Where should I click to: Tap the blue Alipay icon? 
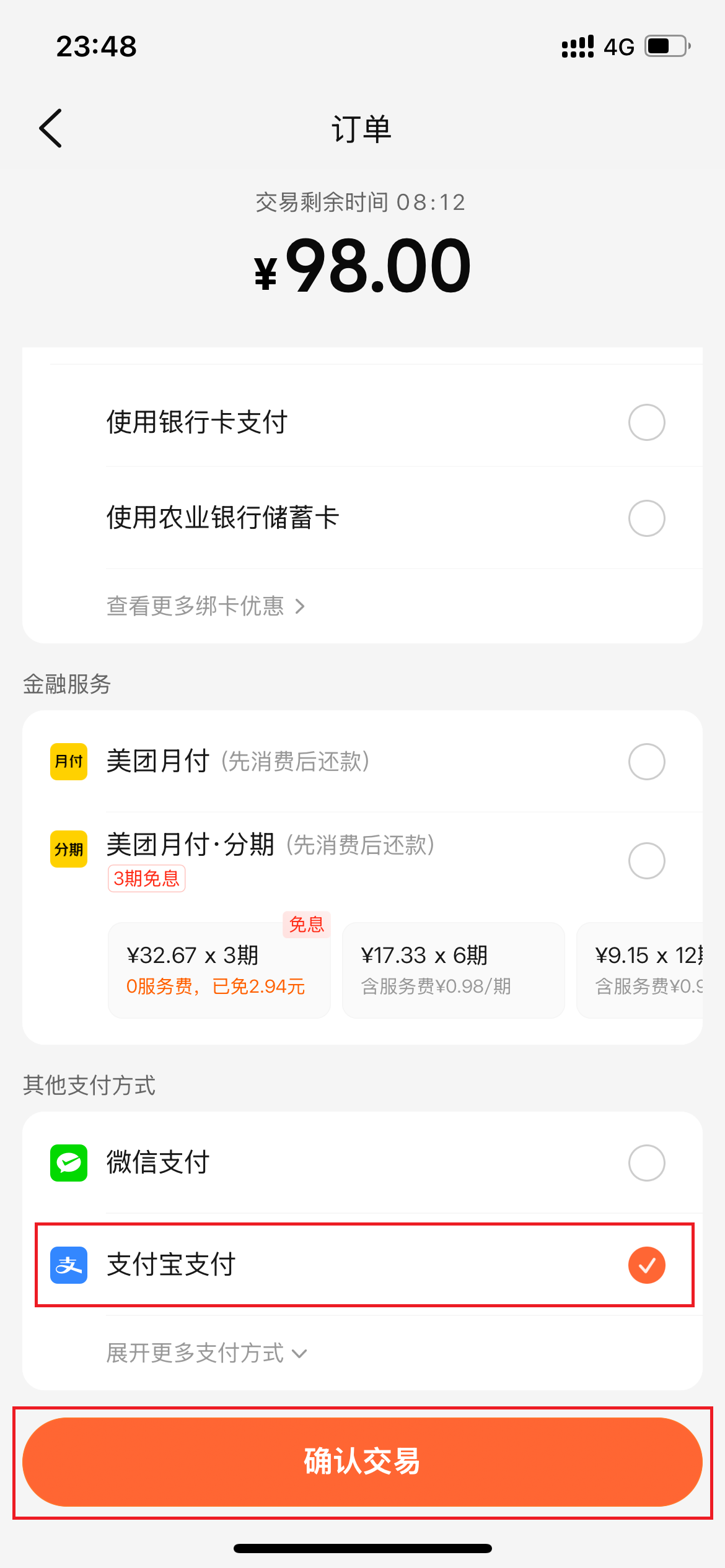click(69, 1265)
